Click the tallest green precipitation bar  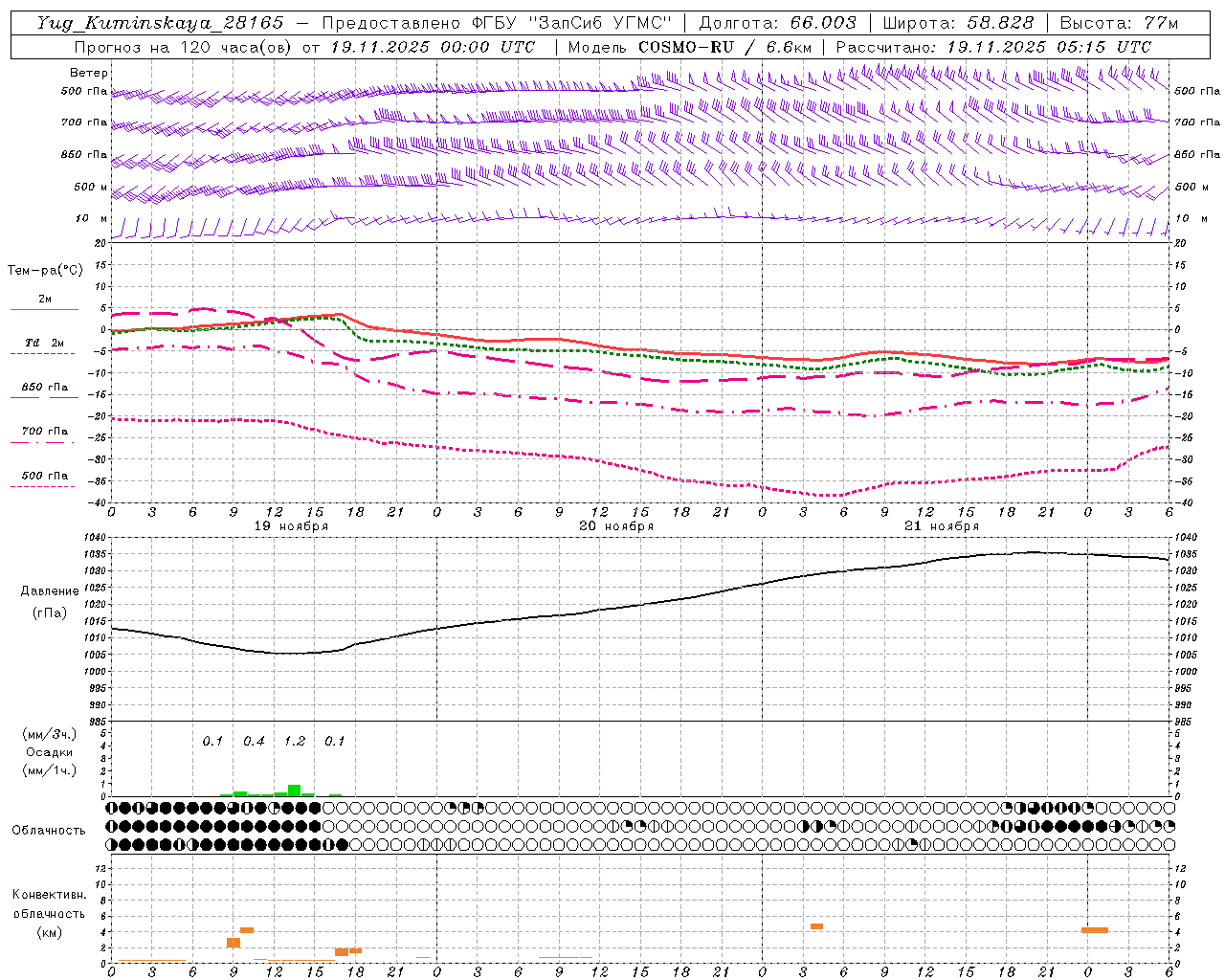294,791
